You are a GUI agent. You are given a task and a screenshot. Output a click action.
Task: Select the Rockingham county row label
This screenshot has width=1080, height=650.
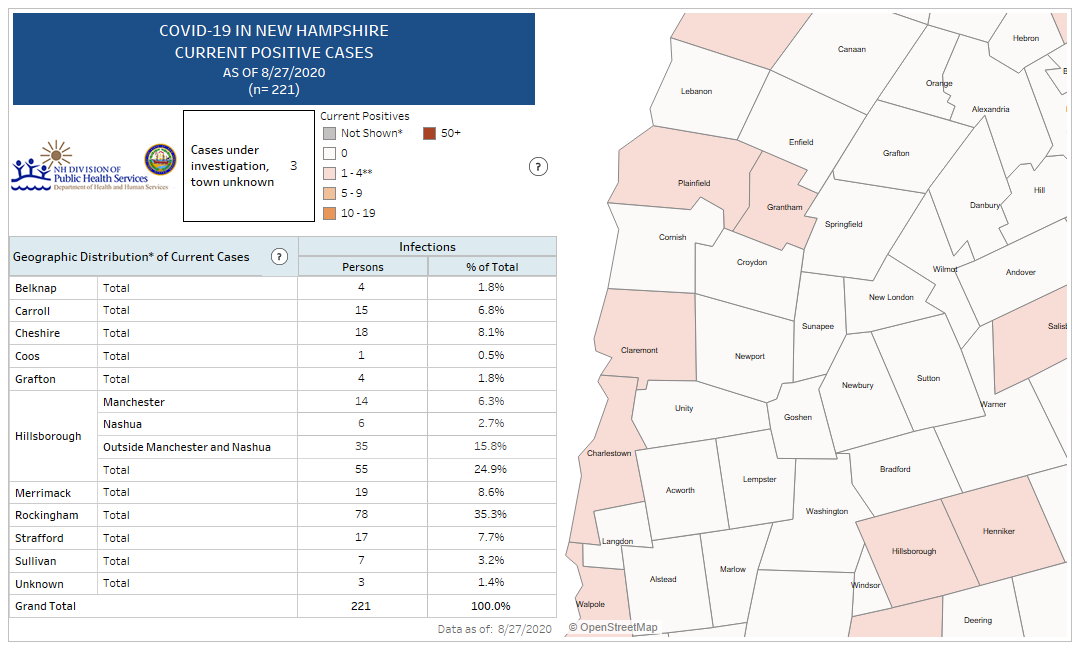pyautogui.click(x=38, y=515)
